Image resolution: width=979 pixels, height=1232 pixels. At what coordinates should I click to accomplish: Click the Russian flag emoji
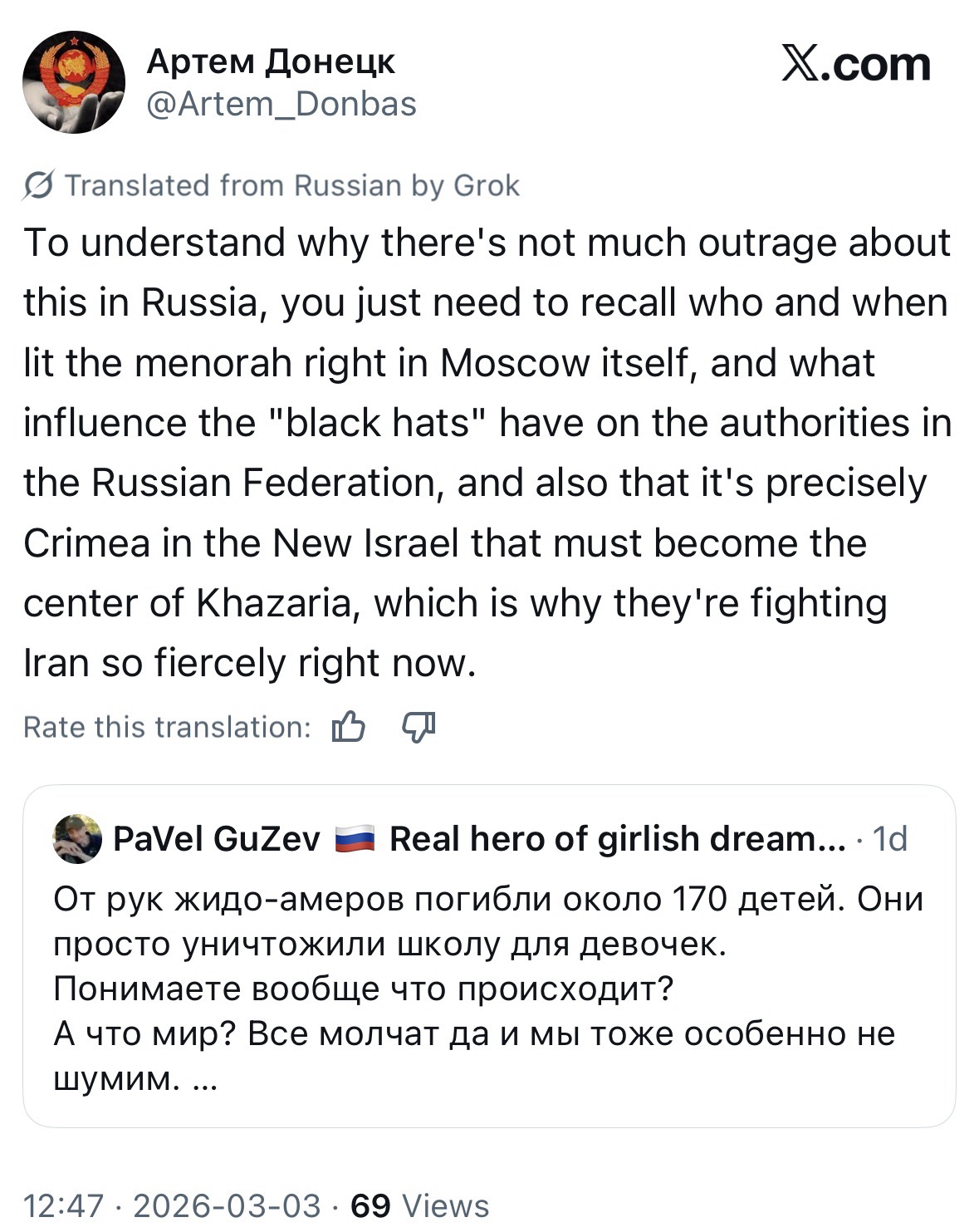[x=355, y=840]
